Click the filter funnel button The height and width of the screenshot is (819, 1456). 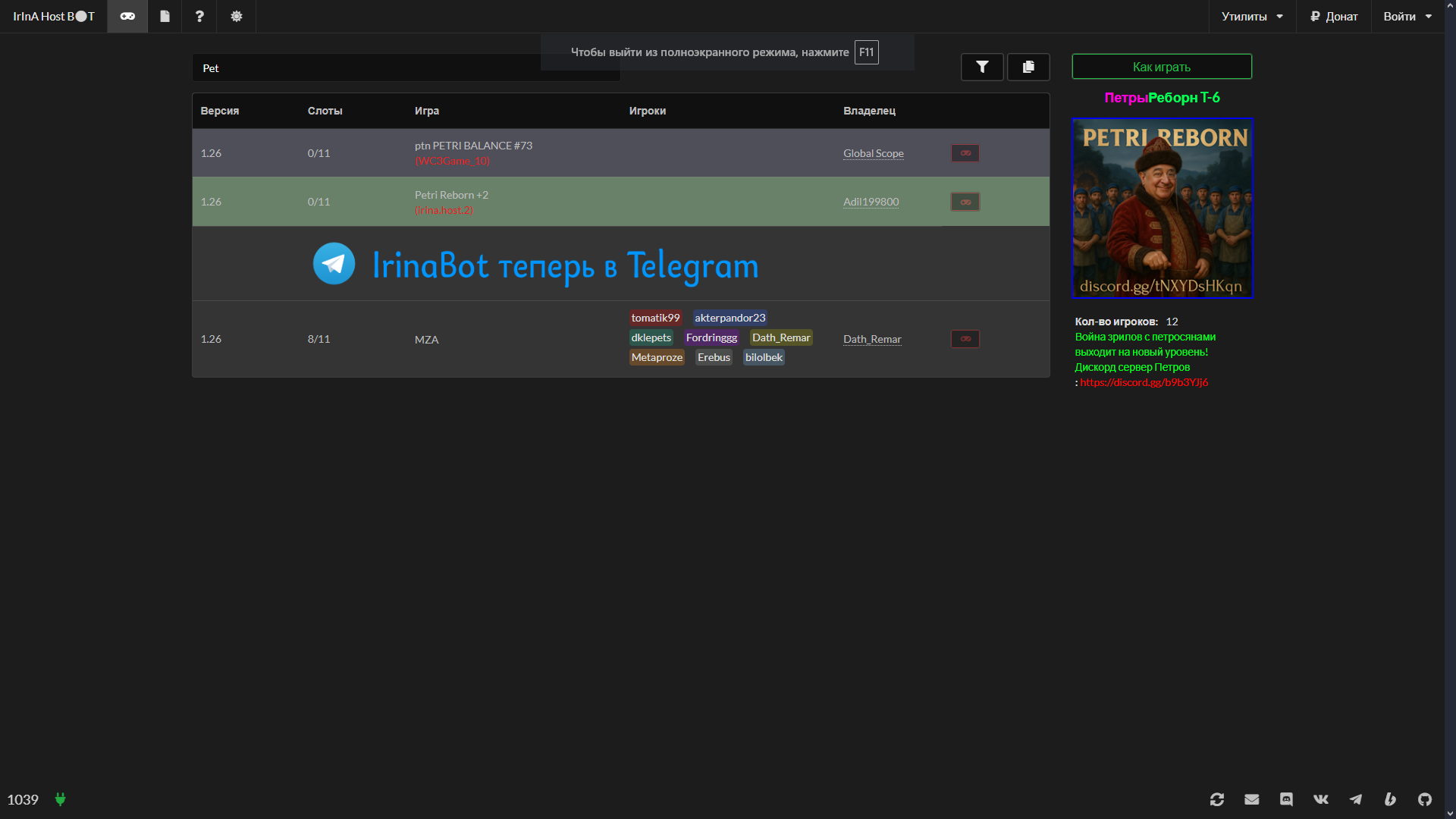coord(982,67)
